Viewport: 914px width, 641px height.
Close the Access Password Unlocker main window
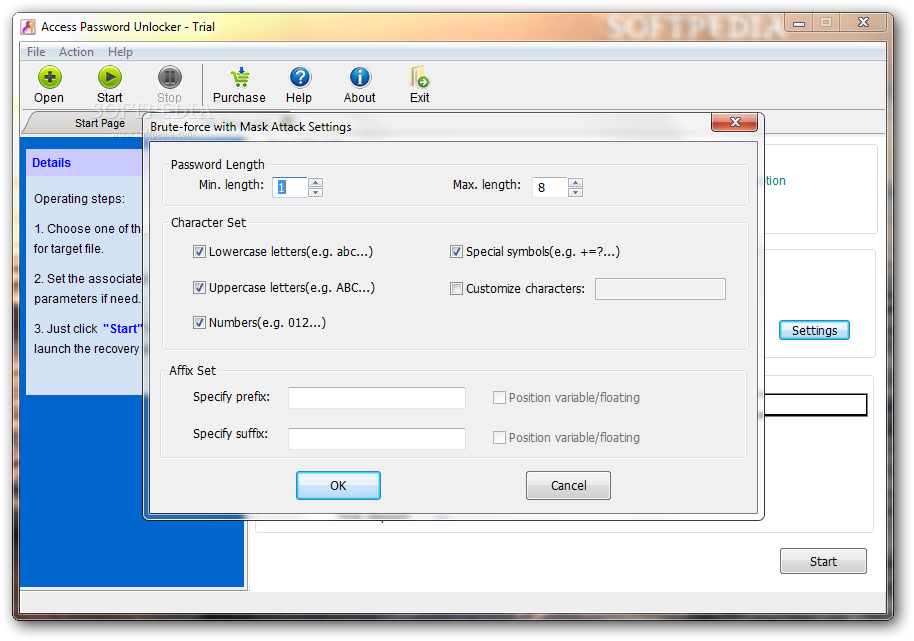[864, 23]
